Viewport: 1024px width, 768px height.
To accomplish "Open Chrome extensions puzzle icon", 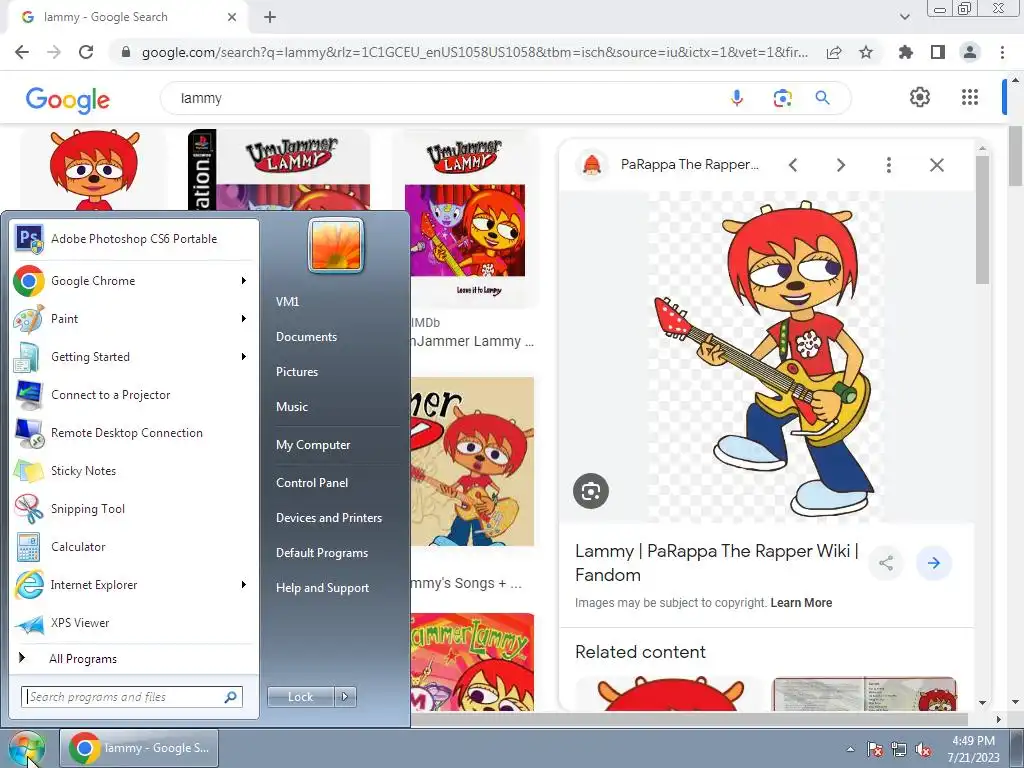I will pos(906,52).
